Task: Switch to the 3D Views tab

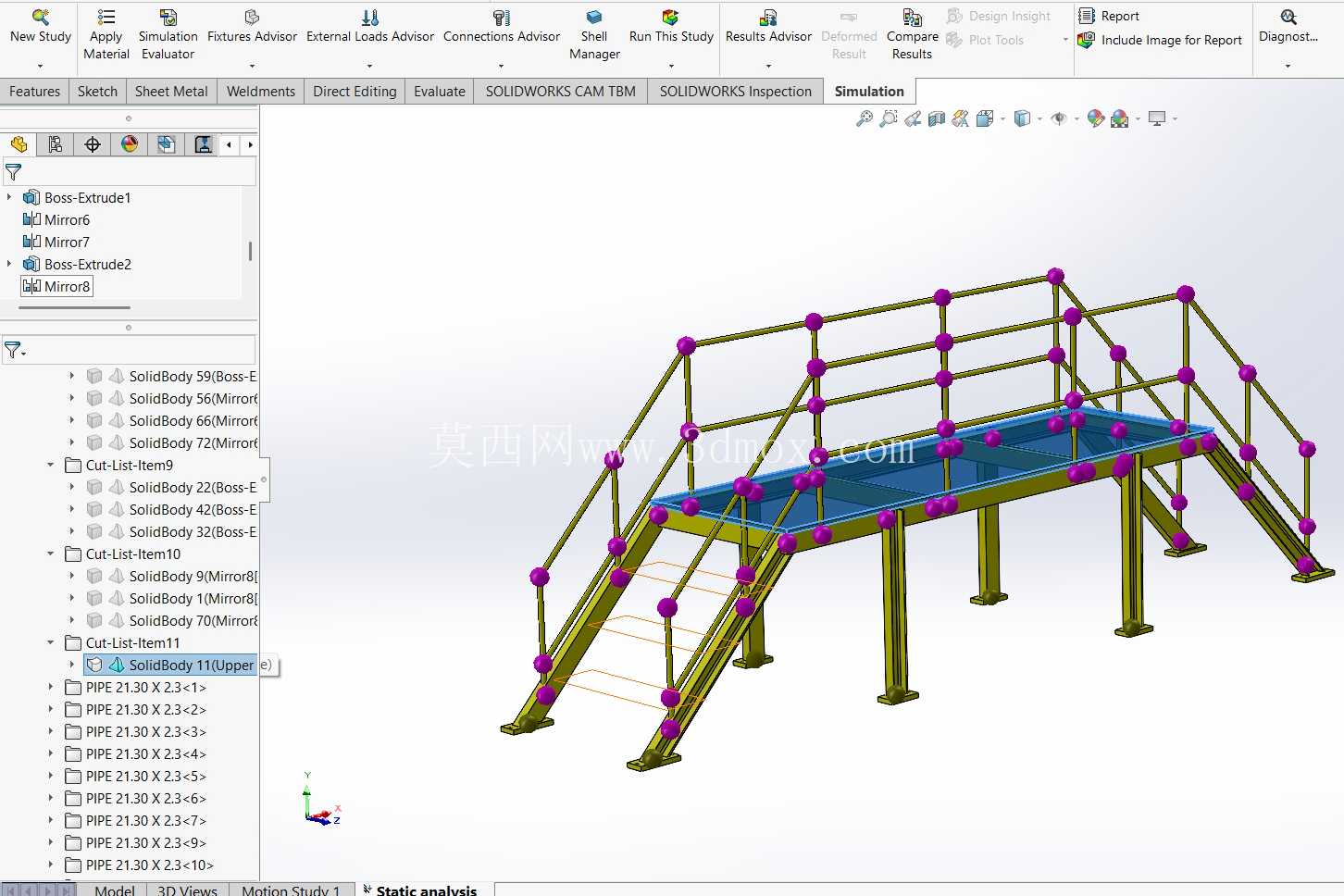Action: click(x=187, y=890)
